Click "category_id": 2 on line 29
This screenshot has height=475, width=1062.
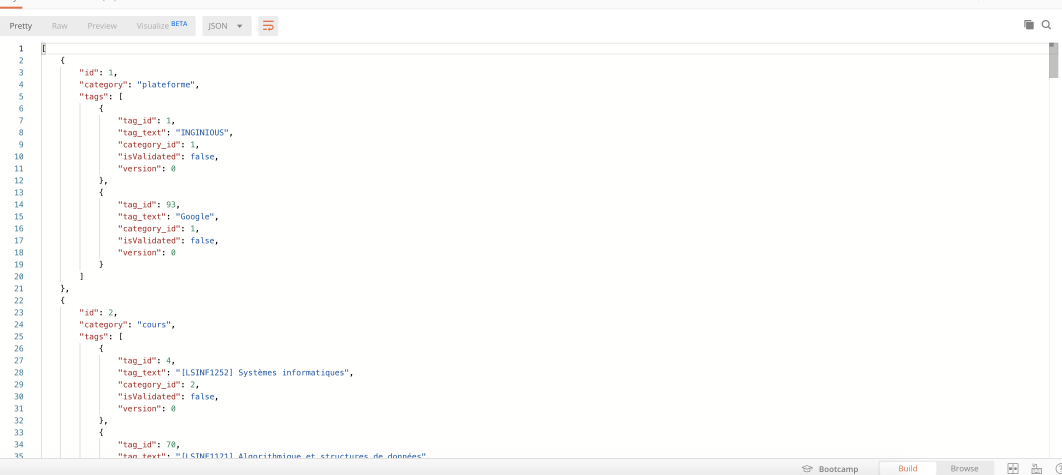click(158, 384)
